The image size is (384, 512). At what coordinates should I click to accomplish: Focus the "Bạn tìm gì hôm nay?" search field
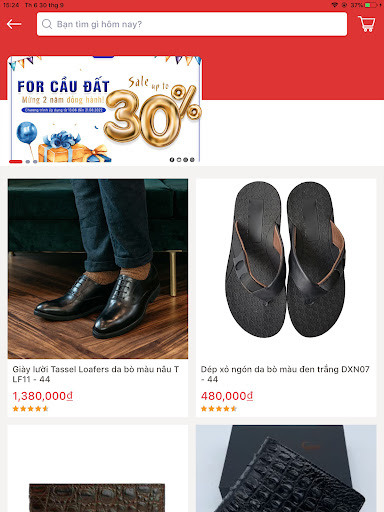(192, 24)
